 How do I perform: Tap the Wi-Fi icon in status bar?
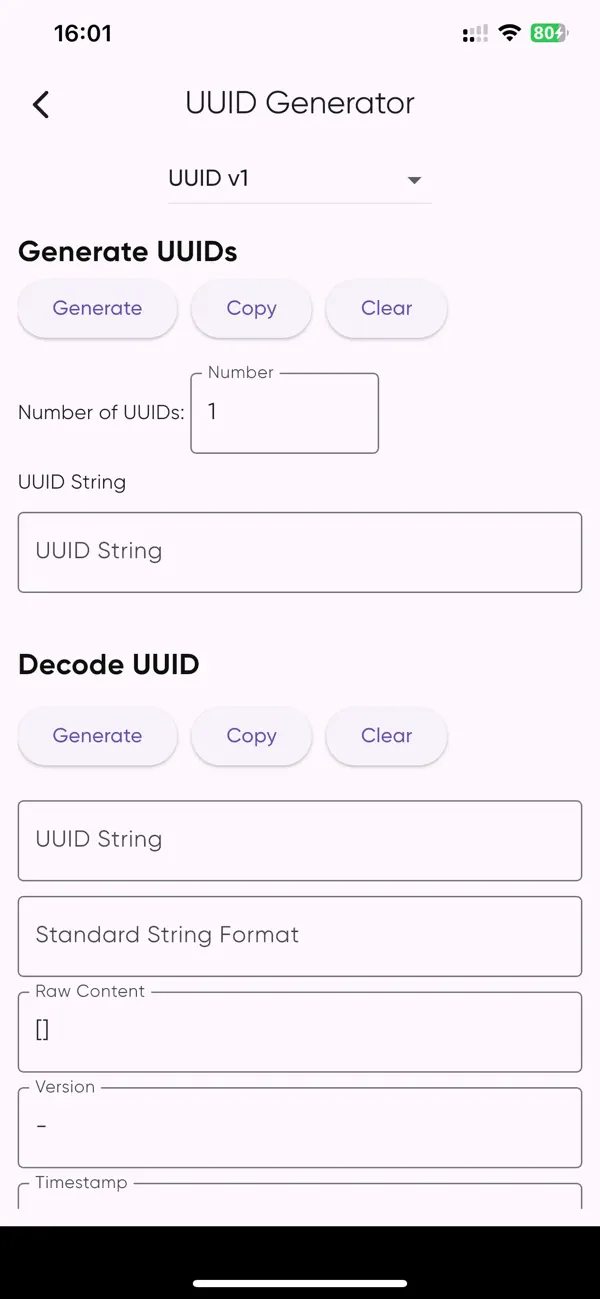509,33
